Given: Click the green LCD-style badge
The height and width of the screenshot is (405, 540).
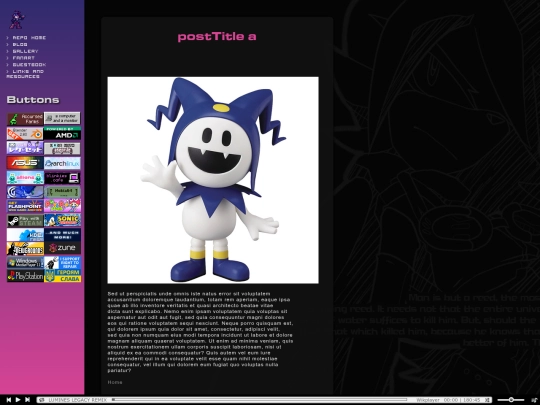Looking at the screenshot, I should tap(62, 192).
